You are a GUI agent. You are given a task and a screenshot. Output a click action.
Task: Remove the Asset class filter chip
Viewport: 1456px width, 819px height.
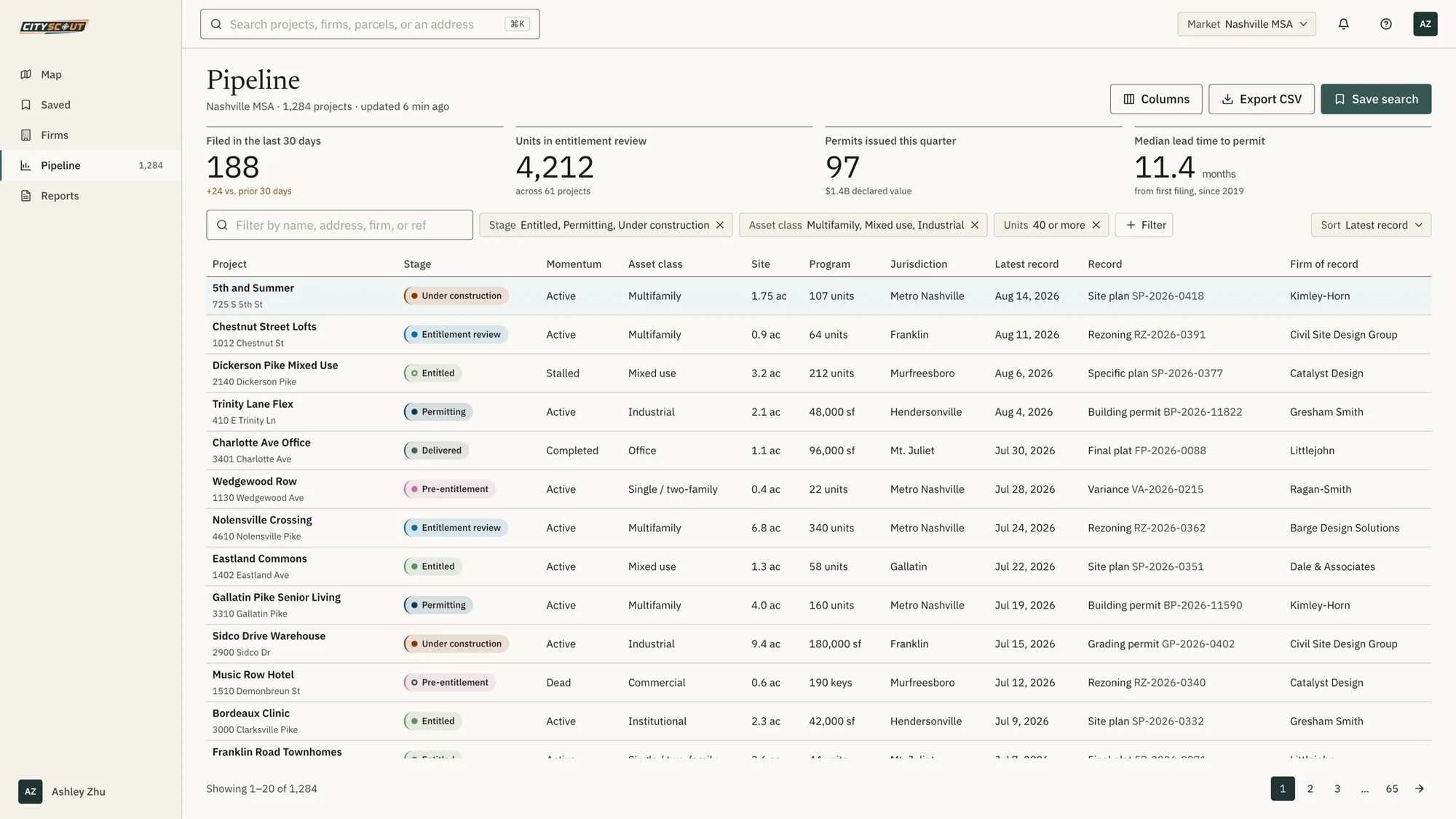pos(975,225)
